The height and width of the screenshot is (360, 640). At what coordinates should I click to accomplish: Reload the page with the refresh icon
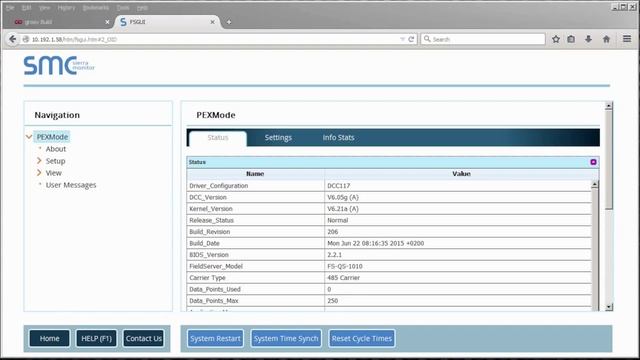pyautogui.click(x=411, y=39)
